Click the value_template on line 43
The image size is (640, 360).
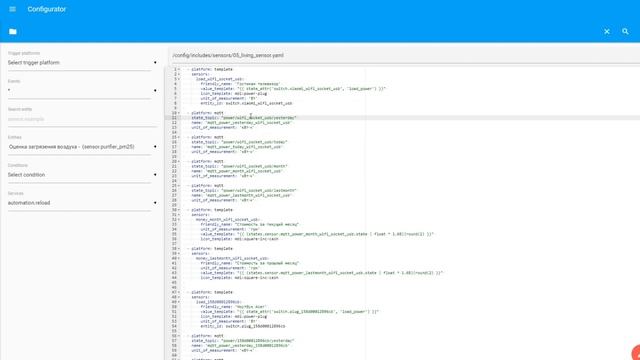(322, 273)
